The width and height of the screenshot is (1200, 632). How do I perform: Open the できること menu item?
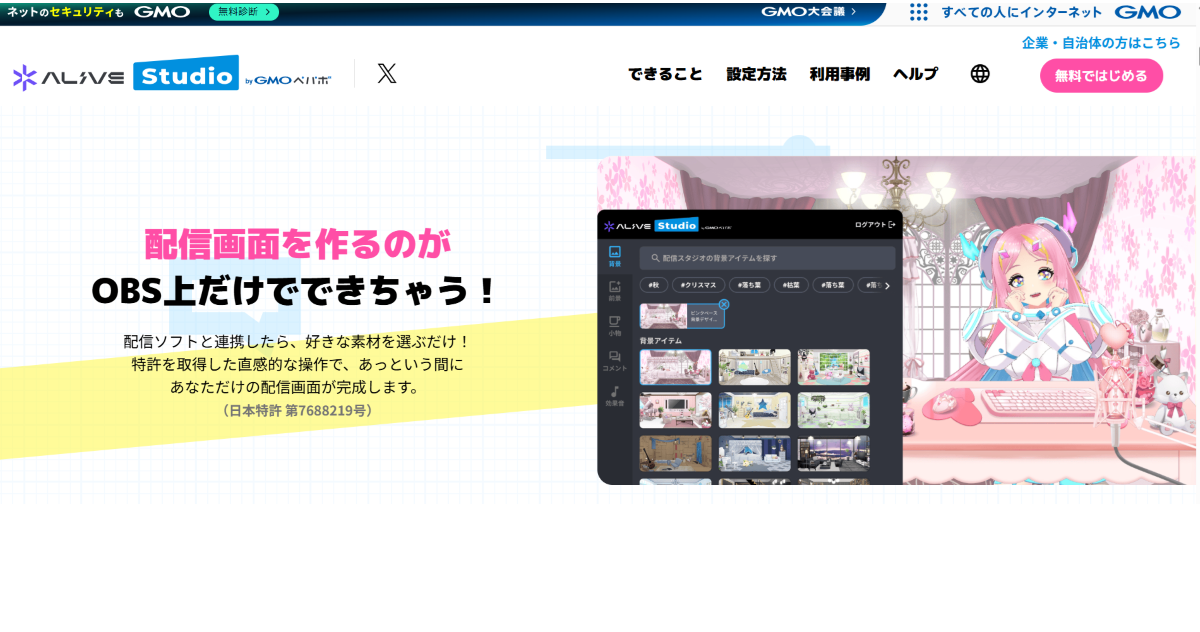click(665, 74)
